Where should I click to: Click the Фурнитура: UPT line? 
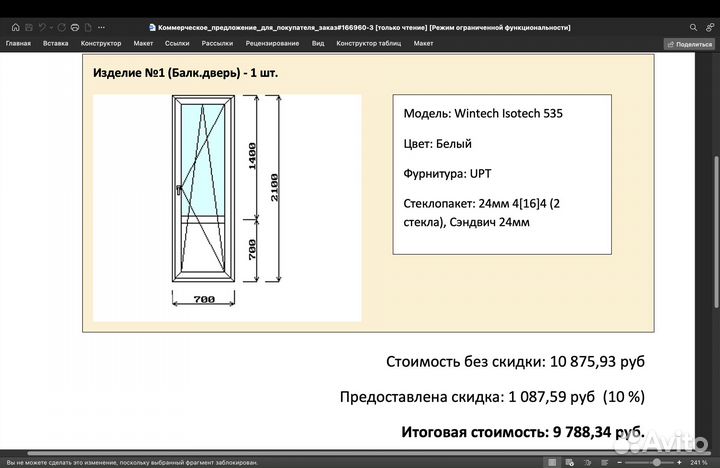pyautogui.click(x=447, y=174)
